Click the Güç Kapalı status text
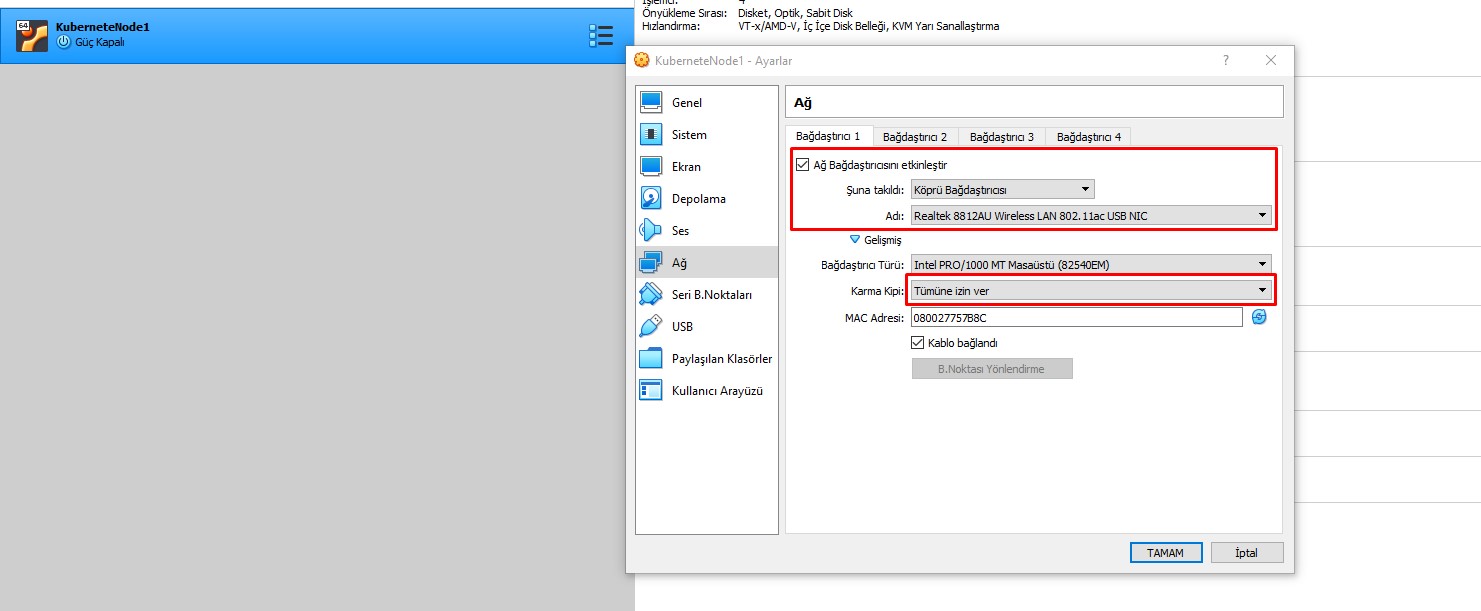1481x611 pixels. (x=100, y=43)
